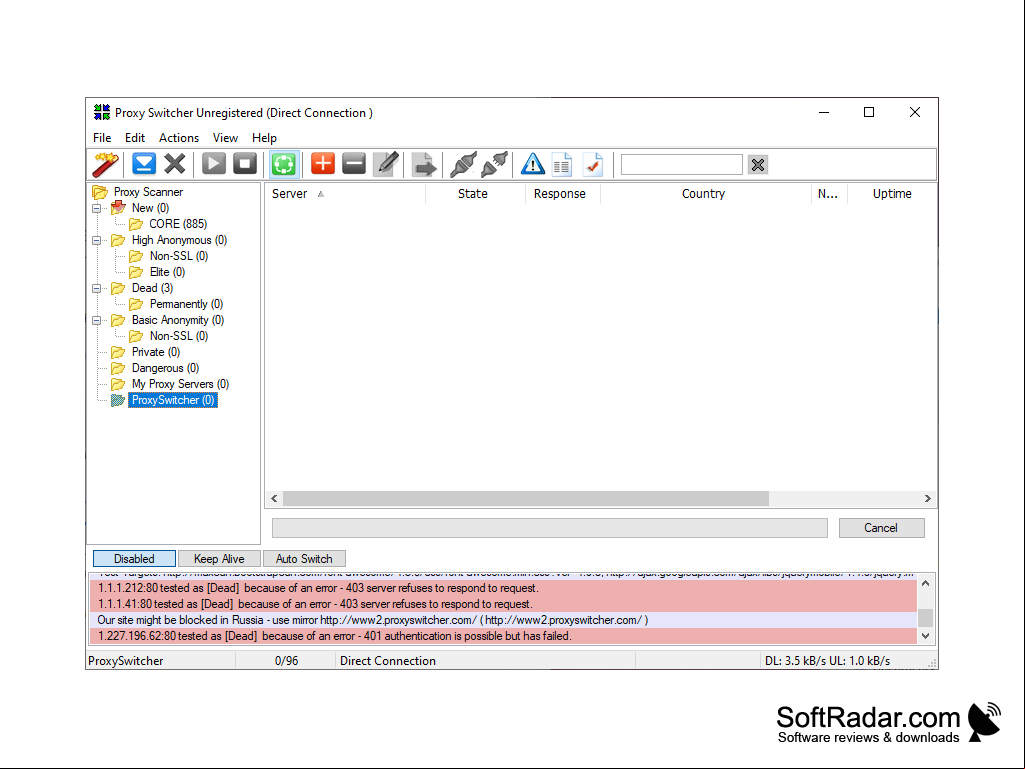This screenshot has height=769, width=1025.
Task: Click the green refresh icon
Action: [284, 164]
